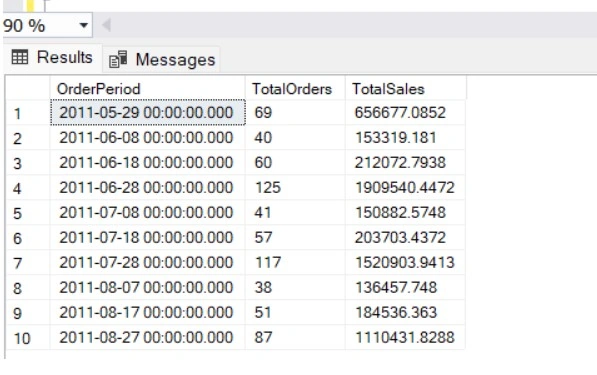Viewport: 597px width, 375px height.
Task: Select row number 3 header
Action: pyautogui.click(x=28, y=163)
